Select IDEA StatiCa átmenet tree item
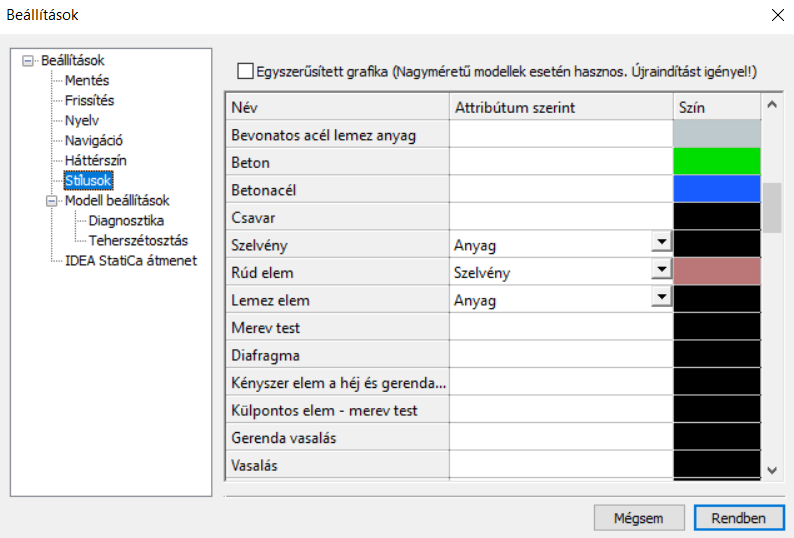Viewport: 794px width, 538px height. tap(131, 260)
